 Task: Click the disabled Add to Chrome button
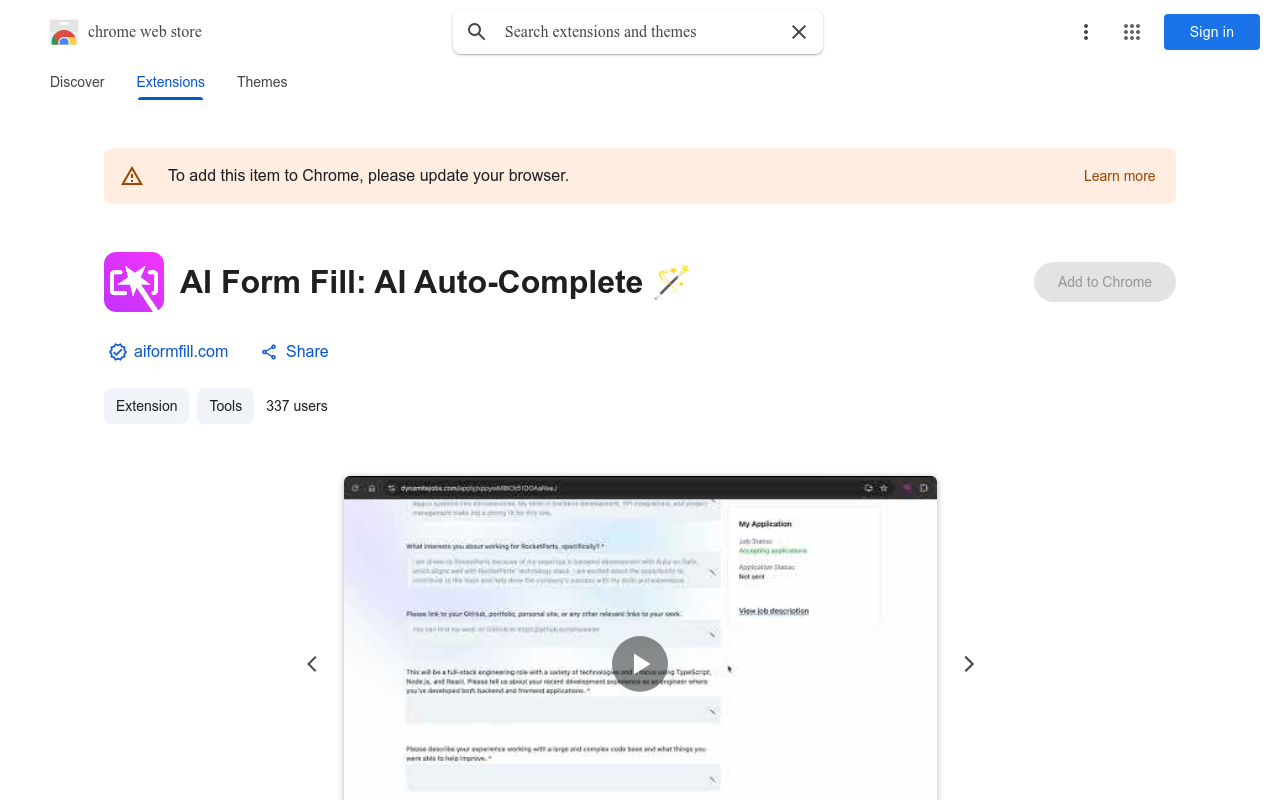click(1105, 282)
